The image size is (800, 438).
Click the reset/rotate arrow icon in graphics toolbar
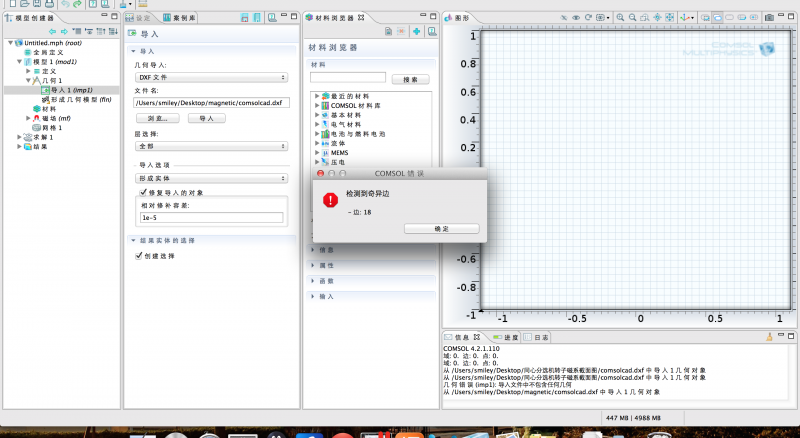click(x=588, y=17)
